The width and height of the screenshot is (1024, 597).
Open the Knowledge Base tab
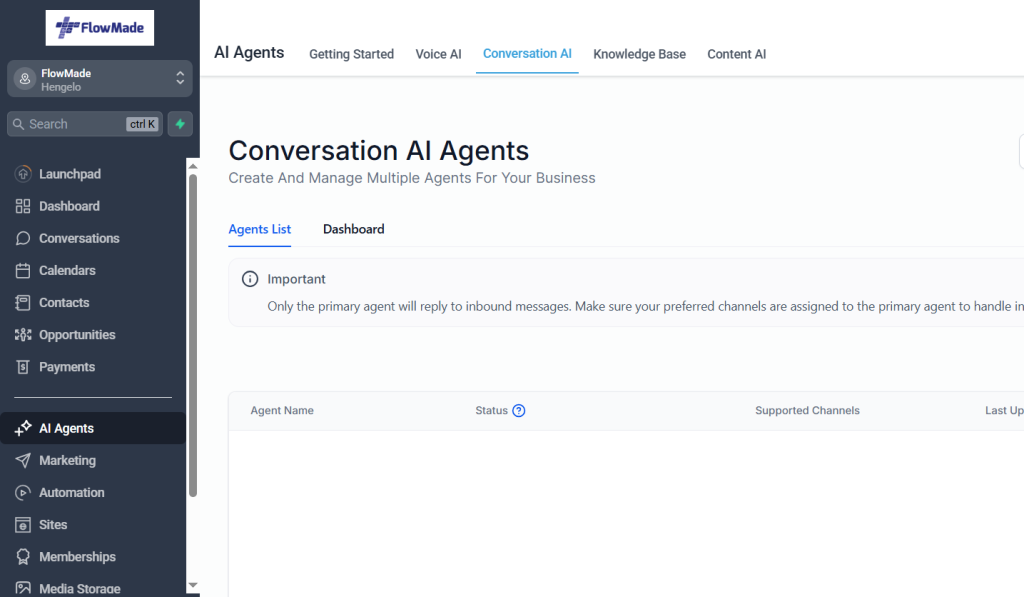(639, 54)
